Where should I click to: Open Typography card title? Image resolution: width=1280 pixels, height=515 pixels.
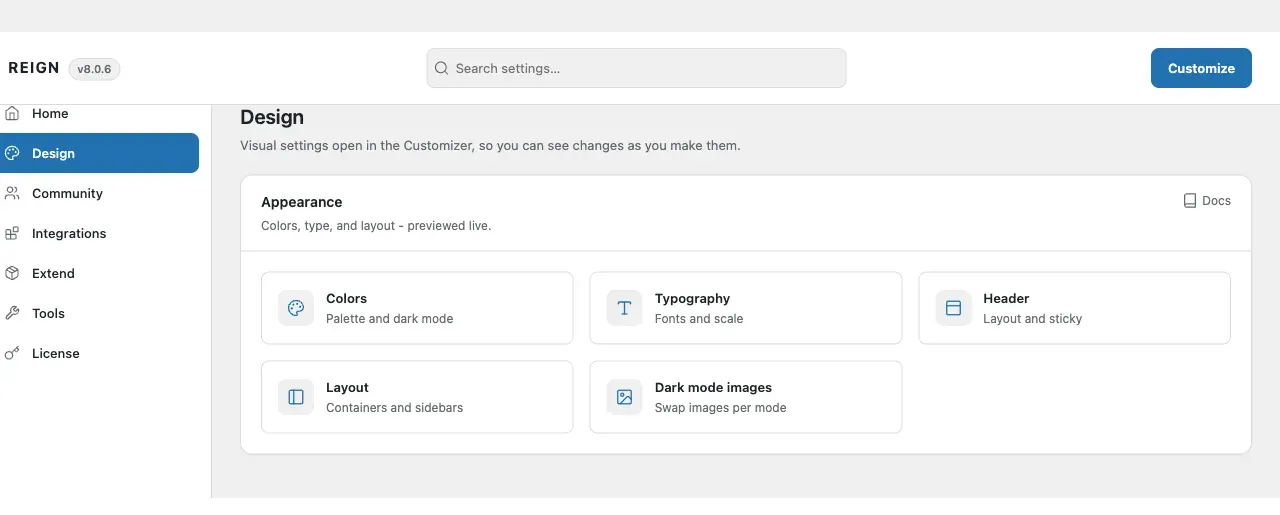692,298
